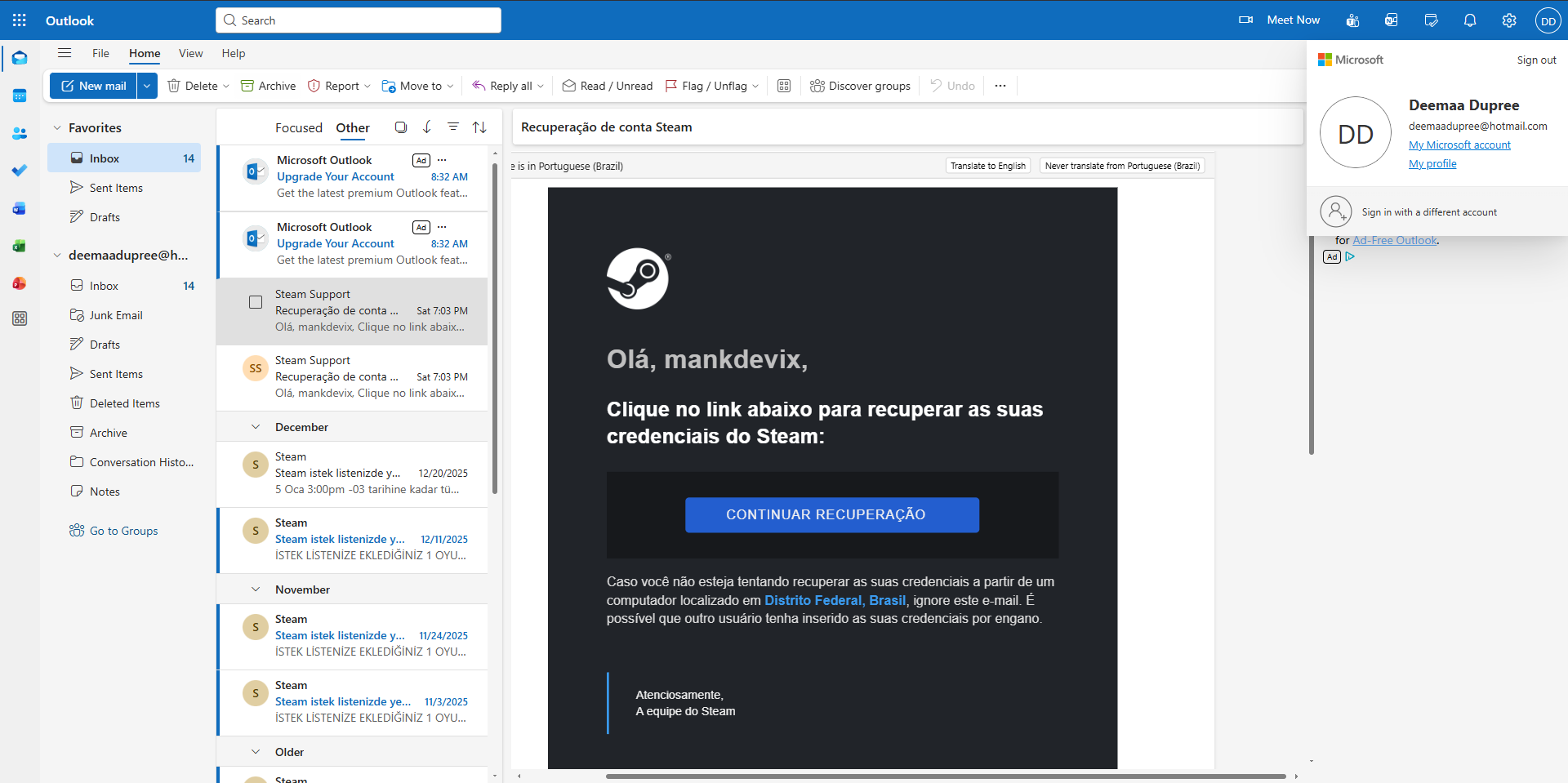Click the New mail button
Viewport: 1568px width, 783px height.
click(93, 86)
